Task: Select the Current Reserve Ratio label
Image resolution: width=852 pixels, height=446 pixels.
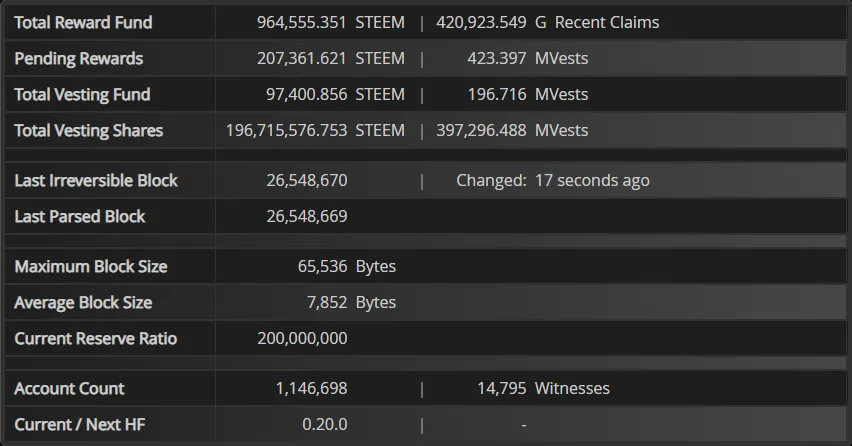Action: click(x=96, y=338)
